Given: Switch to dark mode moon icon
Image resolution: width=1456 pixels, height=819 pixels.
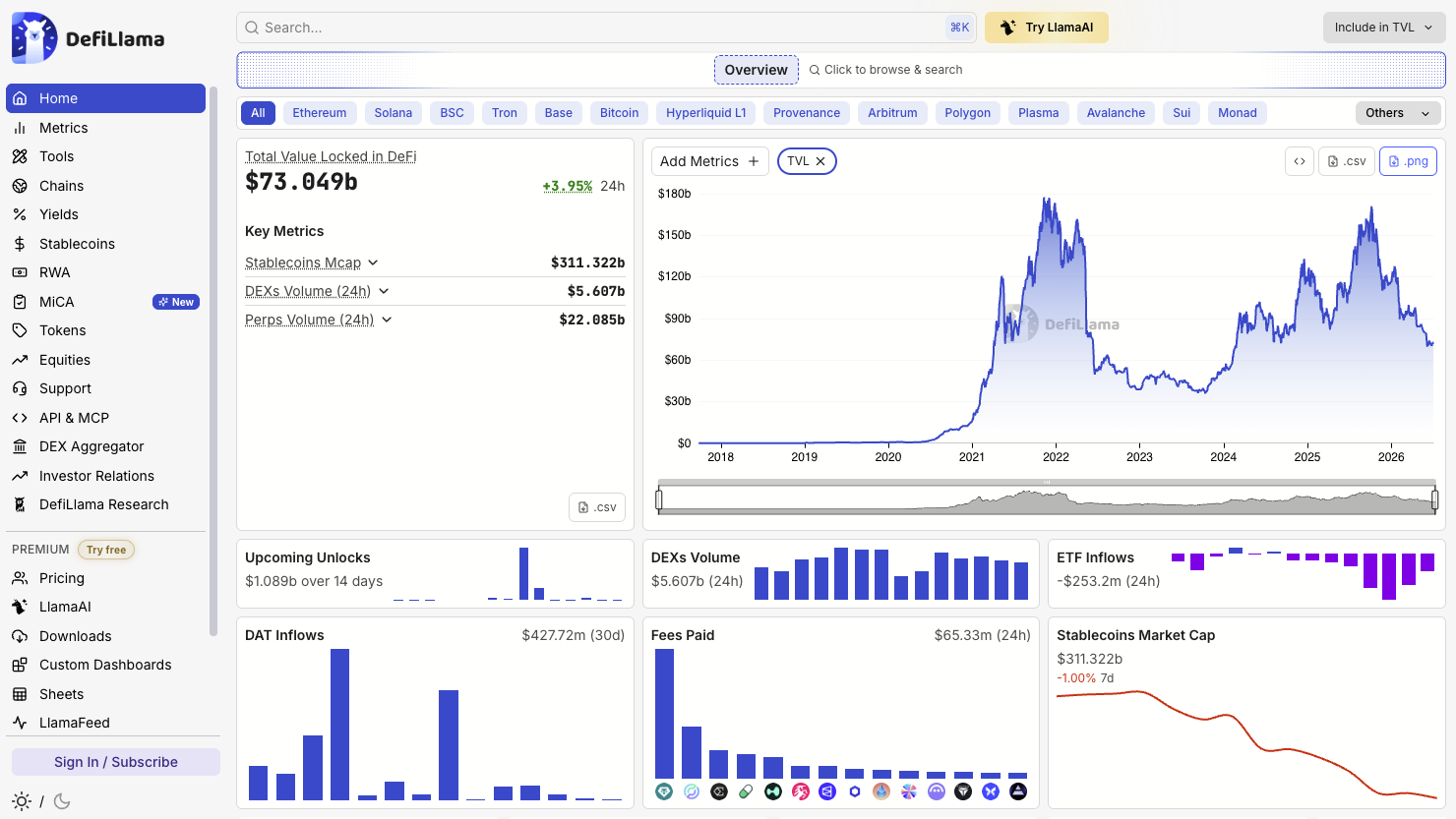Looking at the screenshot, I should pos(62,801).
